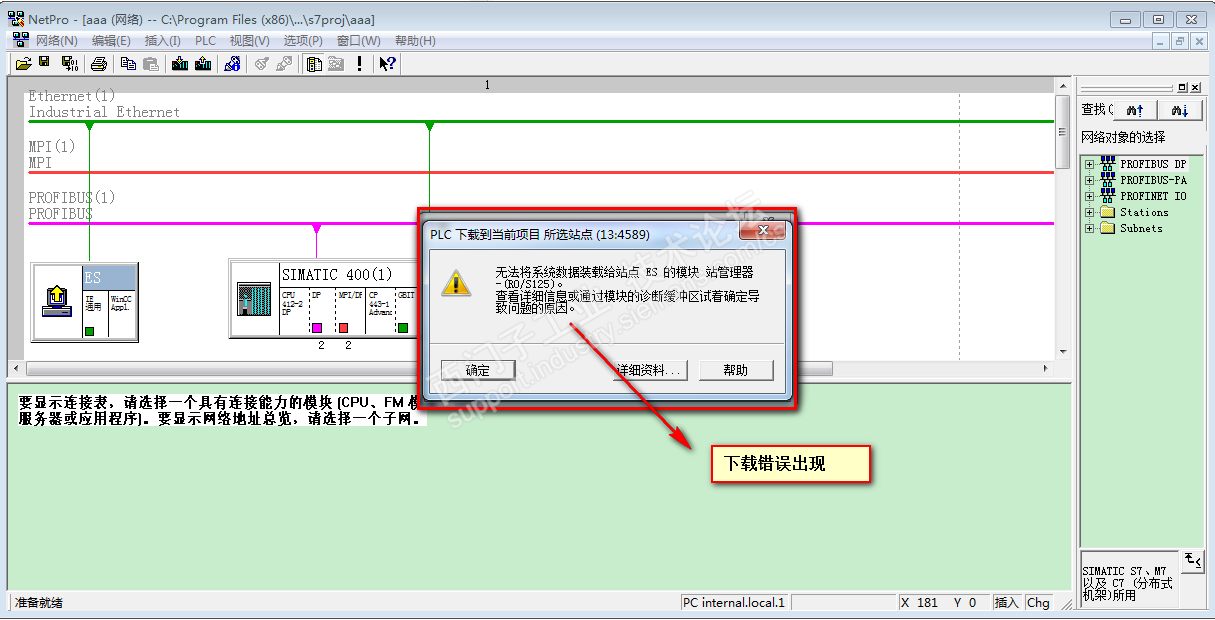1215x620 pixels.
Task: Expand the PROFIBUS-PA tree node
Action: point(1089,180)
